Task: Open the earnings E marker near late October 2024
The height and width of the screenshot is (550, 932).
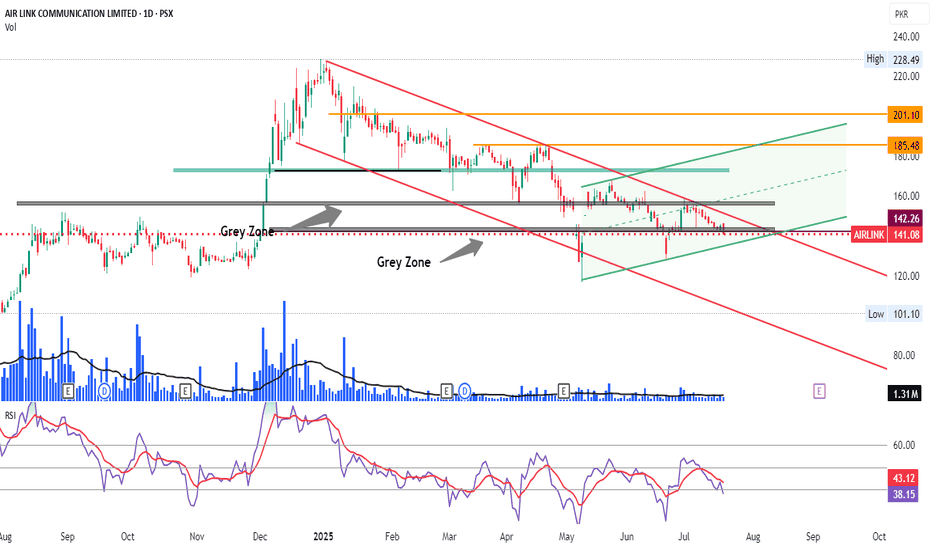Action: 185,391
